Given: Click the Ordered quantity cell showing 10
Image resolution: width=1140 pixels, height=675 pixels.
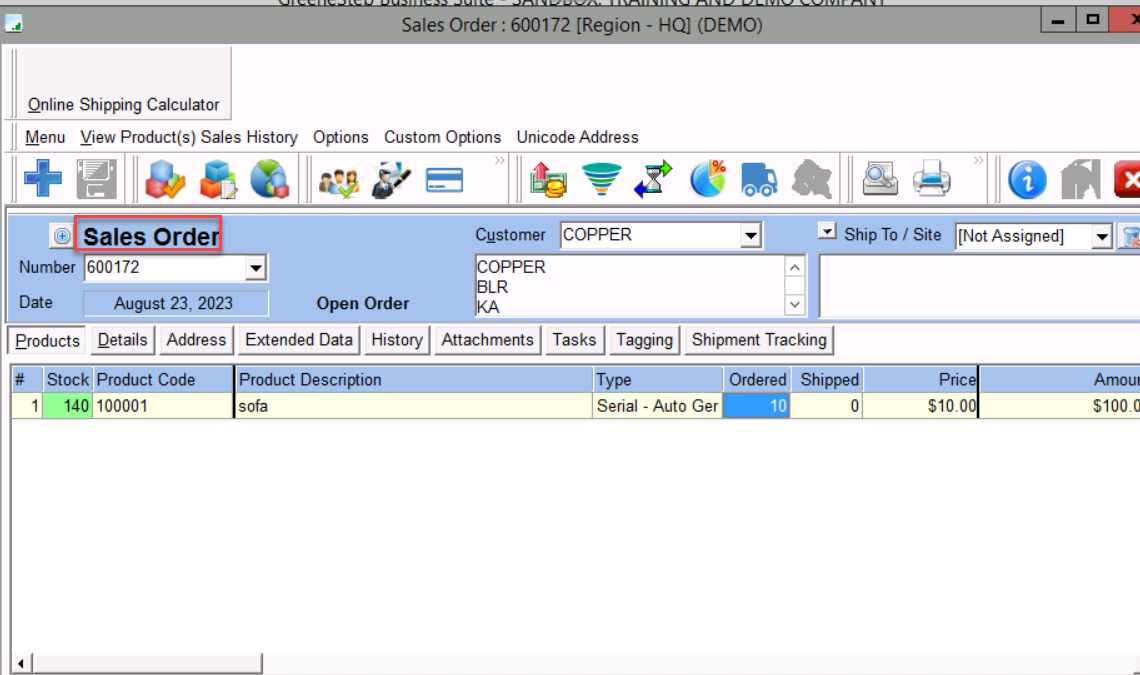Looking at the screenshot, I should 757,406.
